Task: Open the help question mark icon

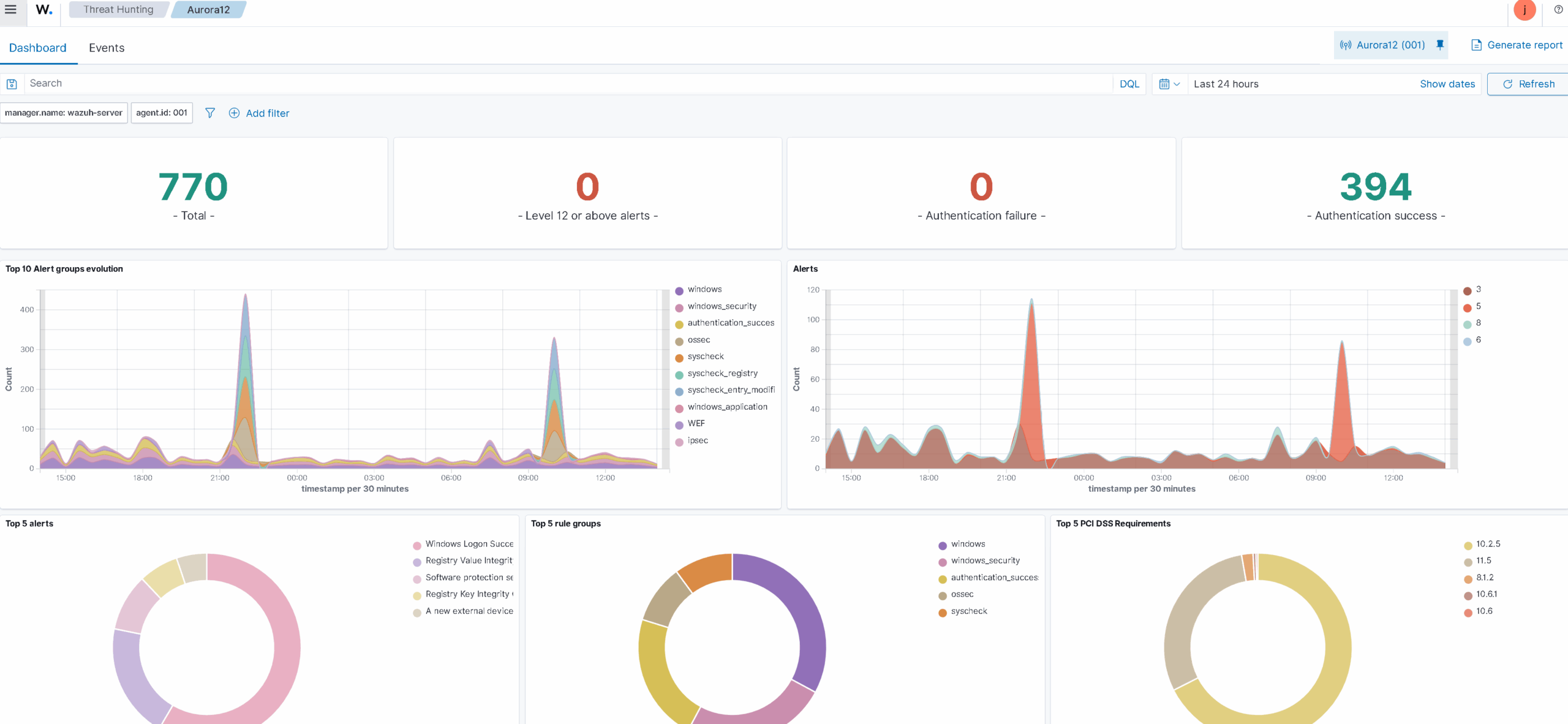Action: tap(1558, 10)
